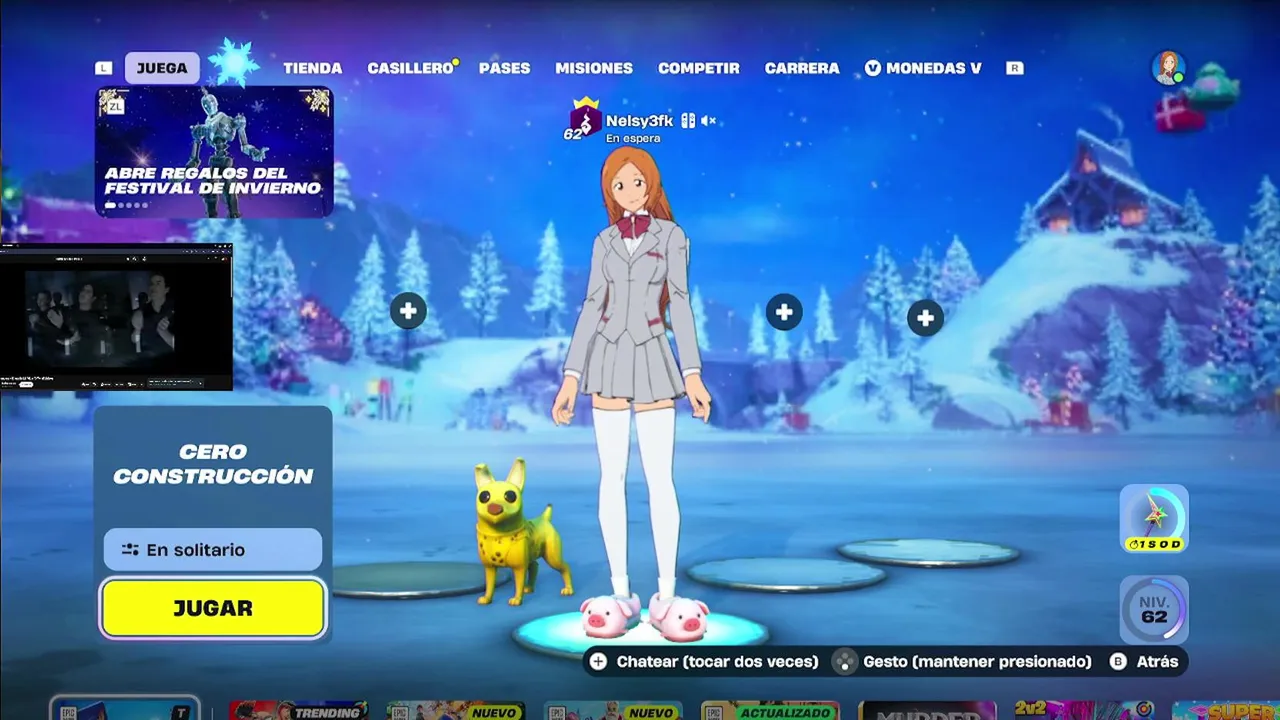
Task: Switch to the JUEGA tab
Action: point(162,68)
